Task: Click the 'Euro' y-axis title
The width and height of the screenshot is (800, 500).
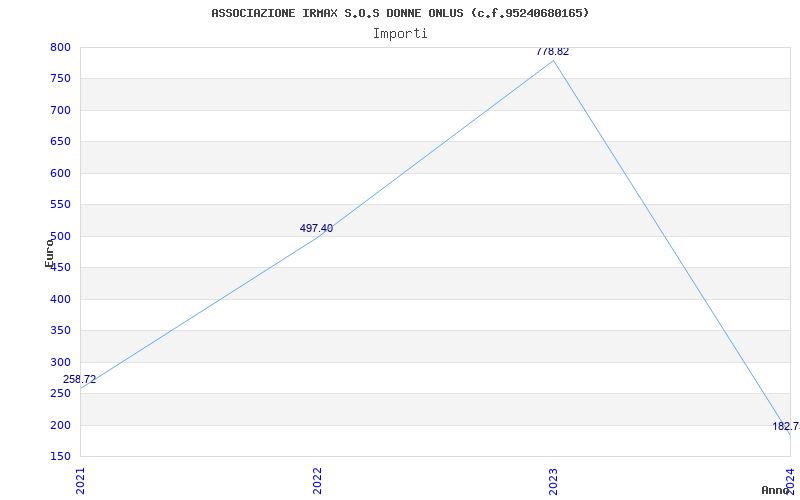Action: coord(49,253)
